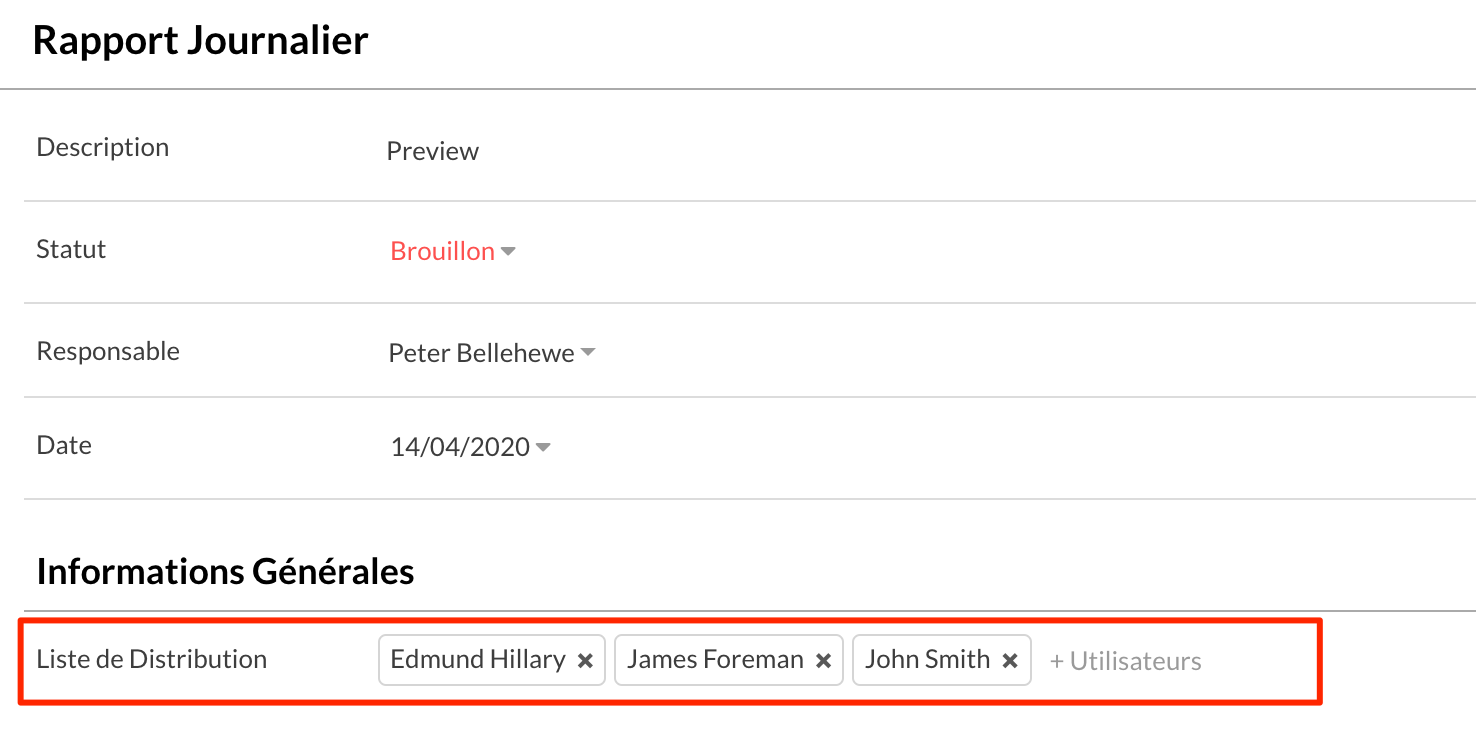Remove John Smith from the distribution list

click(x=1010, y=659)
